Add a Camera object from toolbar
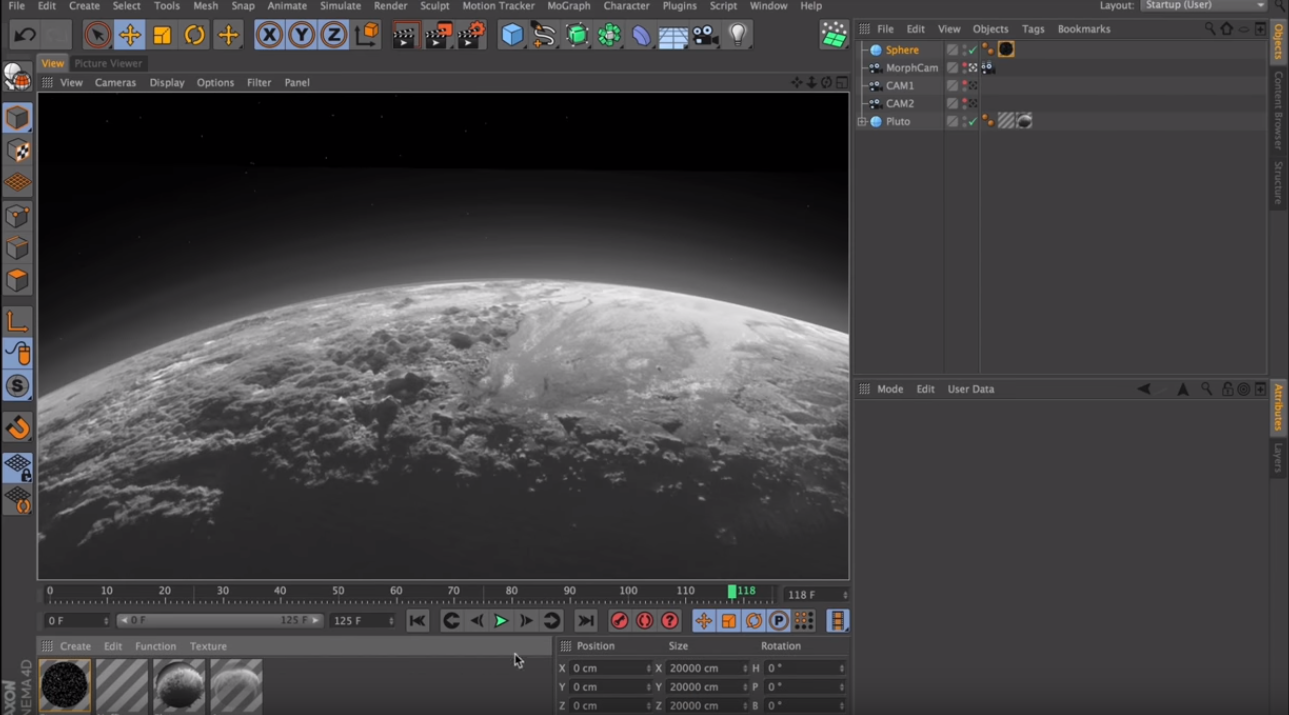This screenshot has width=1289, height=715. 705,36
